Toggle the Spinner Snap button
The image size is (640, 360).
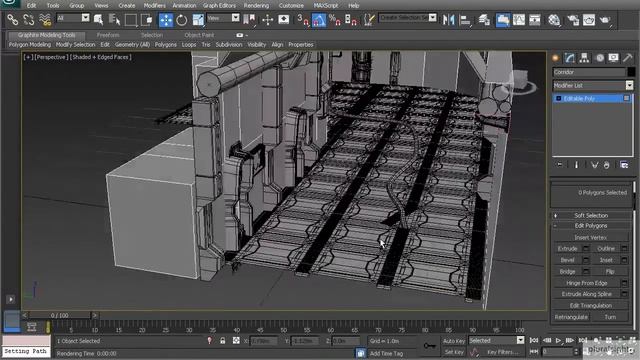tap(351, 20)
